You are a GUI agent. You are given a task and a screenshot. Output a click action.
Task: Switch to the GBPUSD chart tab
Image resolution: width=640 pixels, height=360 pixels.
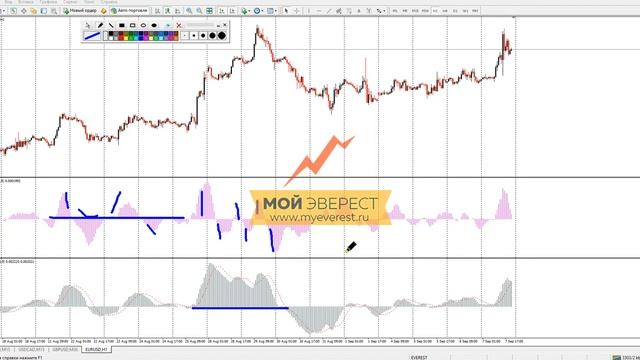point(64,350)
